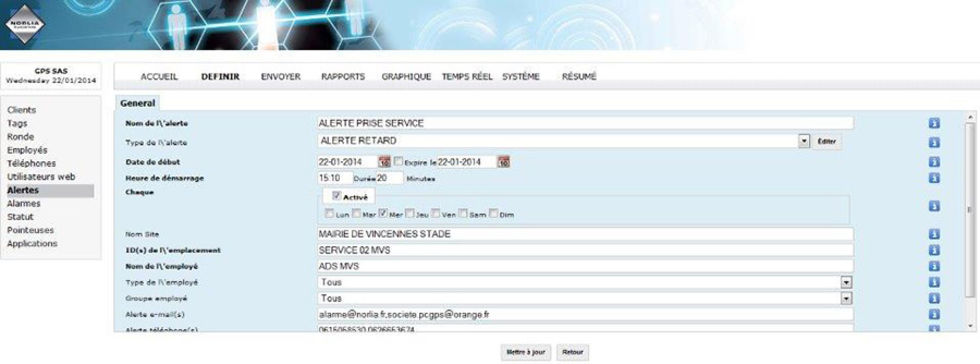This screenshot has width=980, height=364.
Task: Open the RÉSUMÉ menu
Action: click(579, 76)
